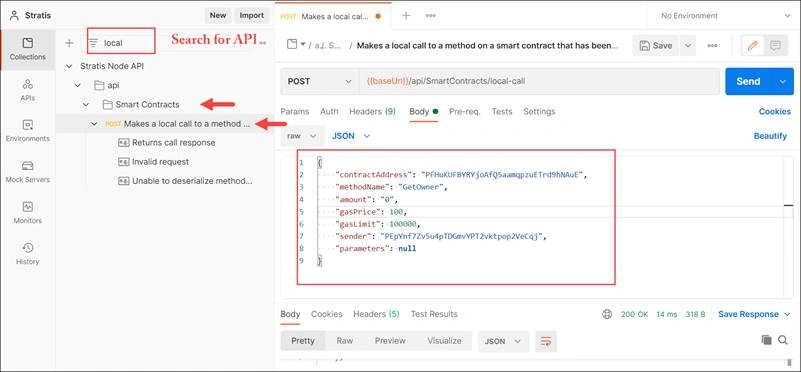Open the Monitors sidebar panel
801x372 pixels.
coord(28,213)
